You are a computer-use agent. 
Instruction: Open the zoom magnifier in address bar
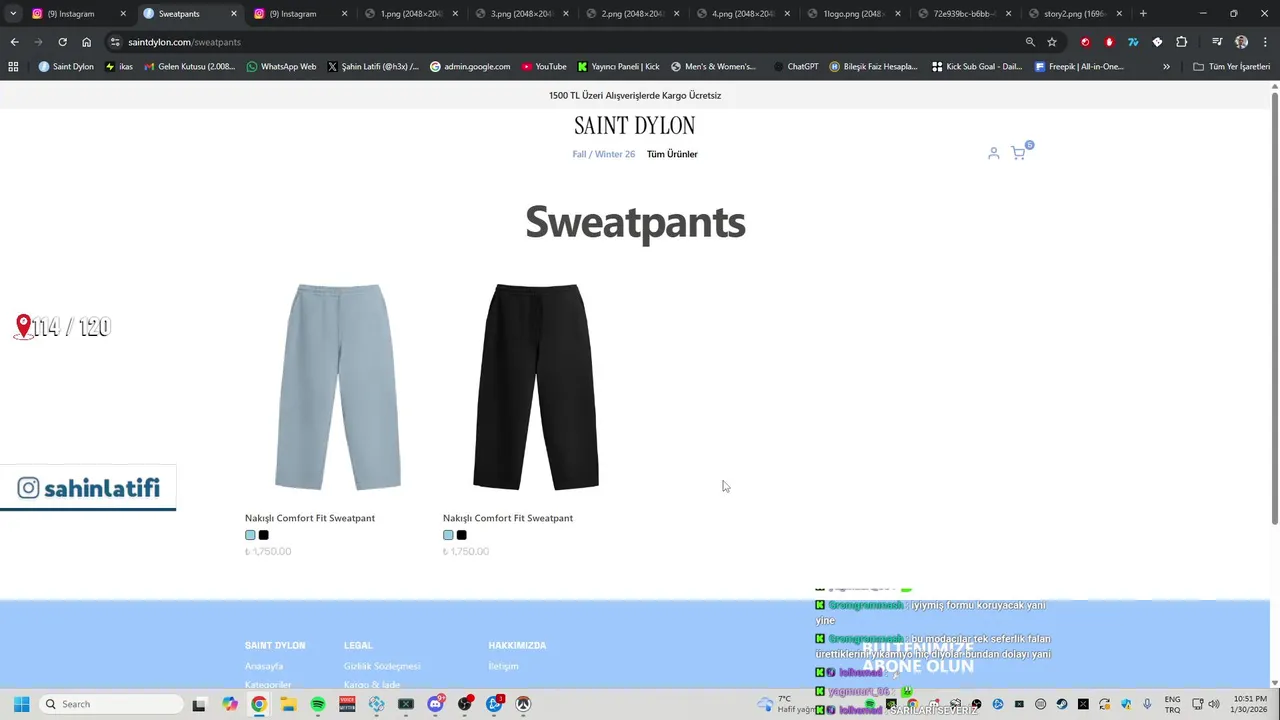point(1030,42)
